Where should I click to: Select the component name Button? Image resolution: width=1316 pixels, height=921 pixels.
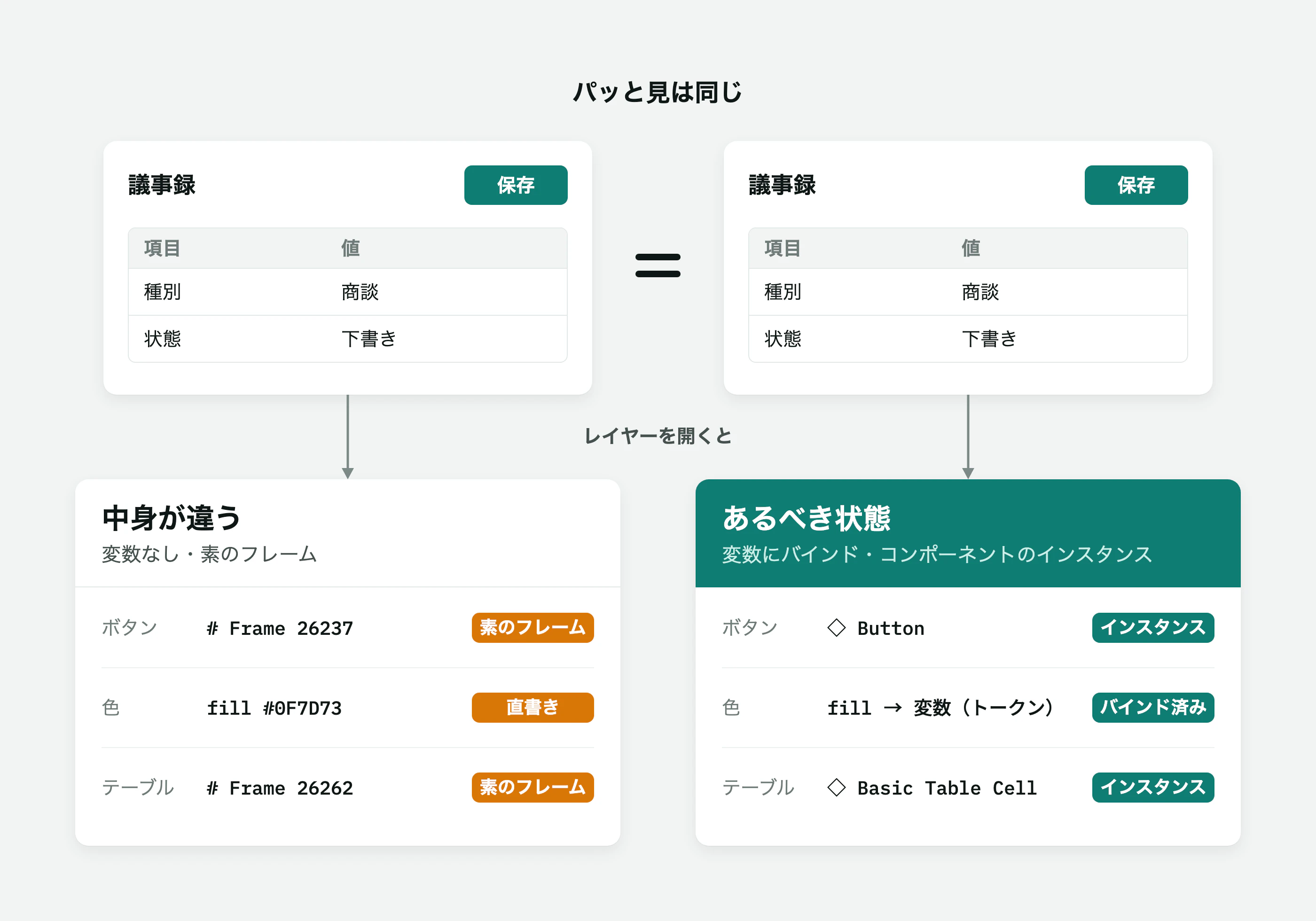click(x=891, y=628)
